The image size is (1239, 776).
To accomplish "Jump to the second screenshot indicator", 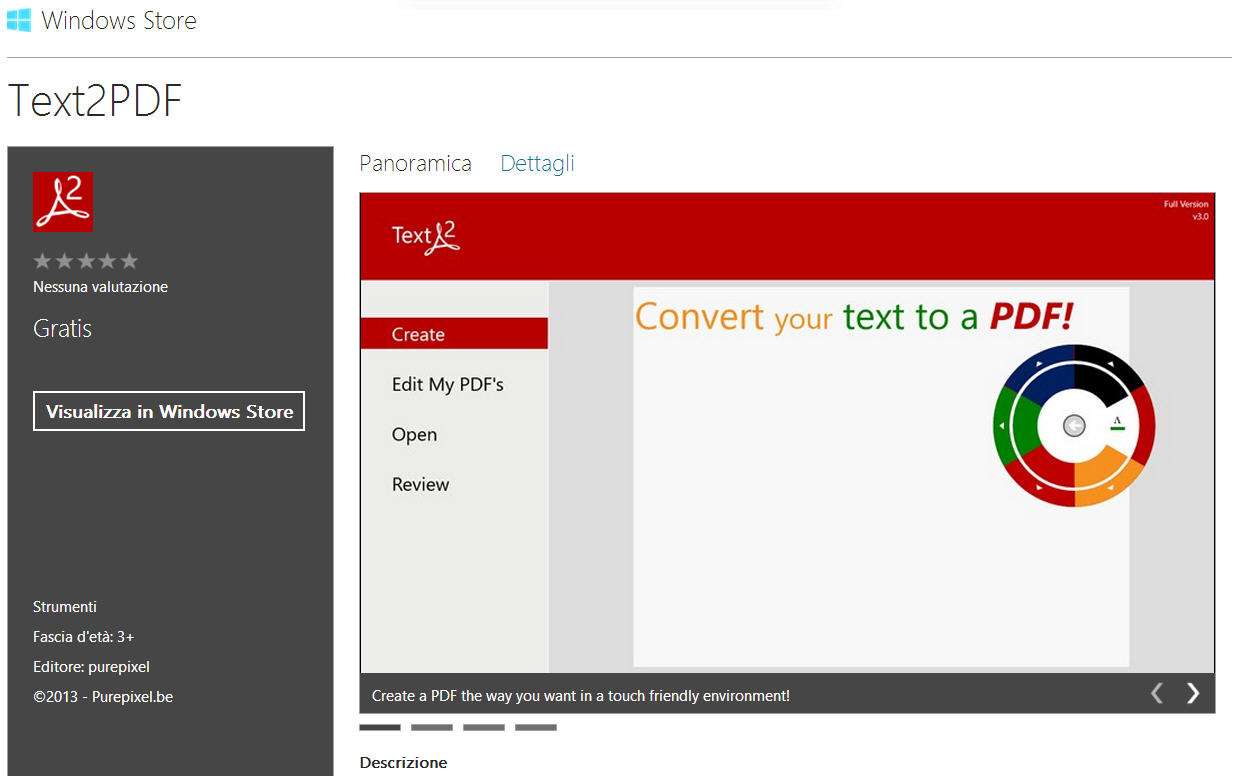I will 432,728.
